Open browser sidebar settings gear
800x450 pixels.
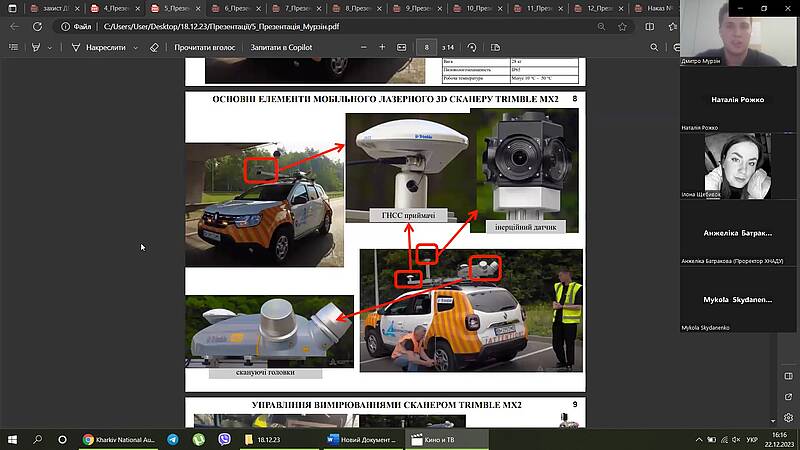[x=788, y=417]
